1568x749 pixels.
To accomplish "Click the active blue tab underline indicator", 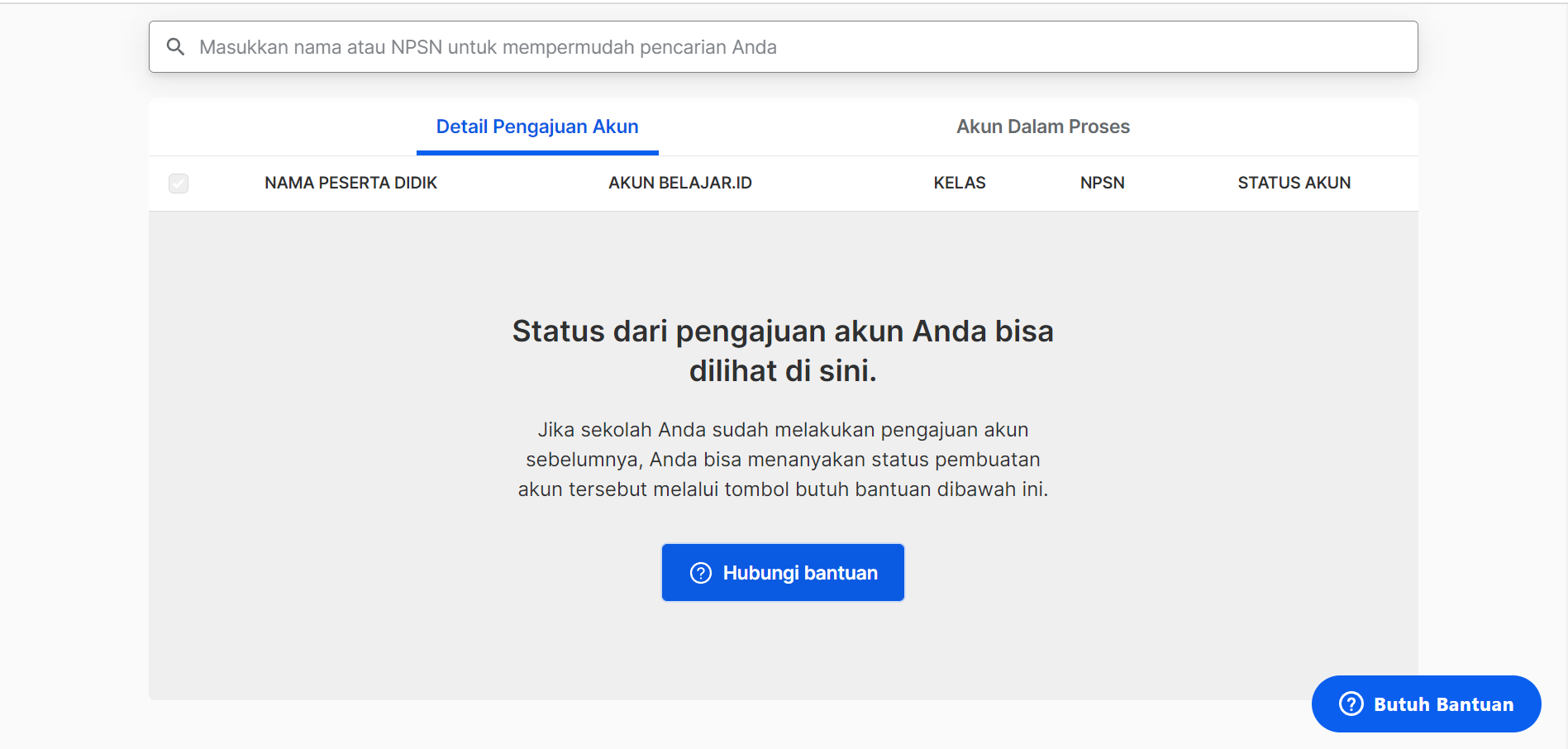I will (537, 152).
